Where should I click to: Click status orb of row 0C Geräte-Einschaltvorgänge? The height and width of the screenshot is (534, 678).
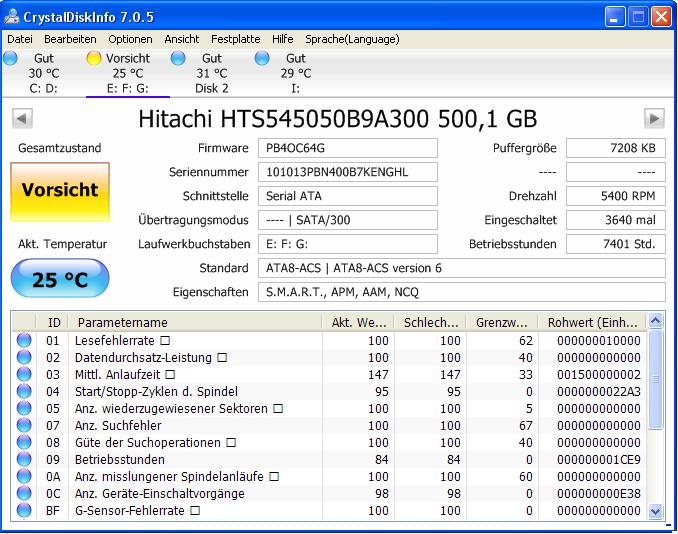[24, 493]
